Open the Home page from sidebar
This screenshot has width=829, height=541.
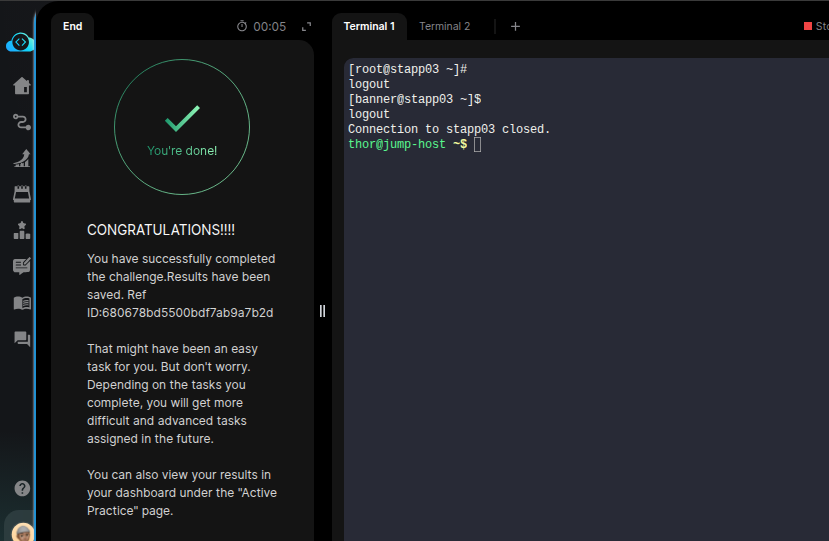(21, 86)
